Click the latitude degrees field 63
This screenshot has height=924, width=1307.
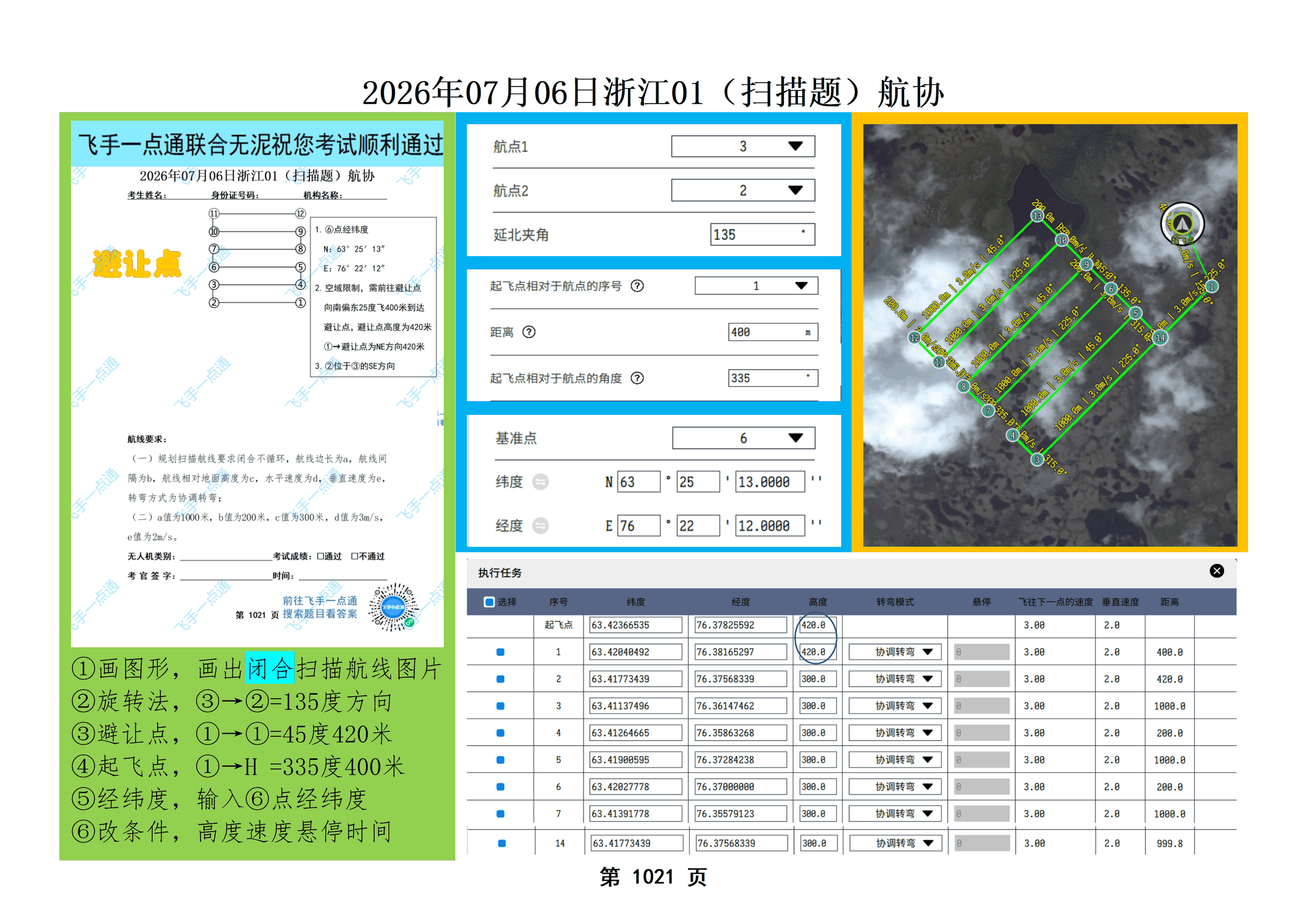coord(639,482)
